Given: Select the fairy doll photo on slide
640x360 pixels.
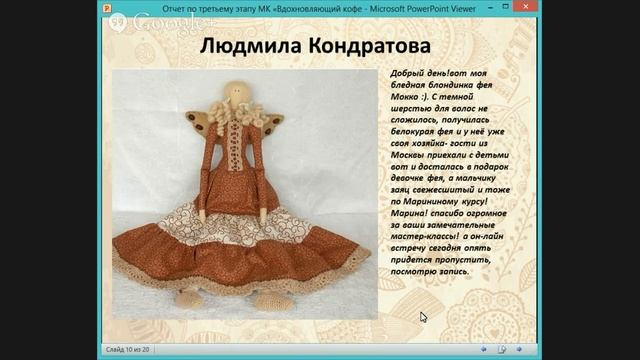Looking at the screenshot, I should [x=245, y=194].
